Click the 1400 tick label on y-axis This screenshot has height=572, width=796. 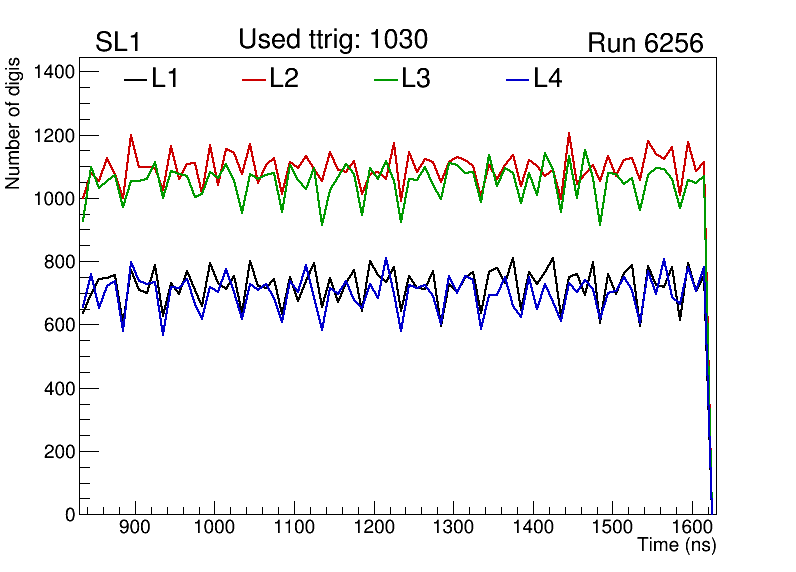coord(54,72)
